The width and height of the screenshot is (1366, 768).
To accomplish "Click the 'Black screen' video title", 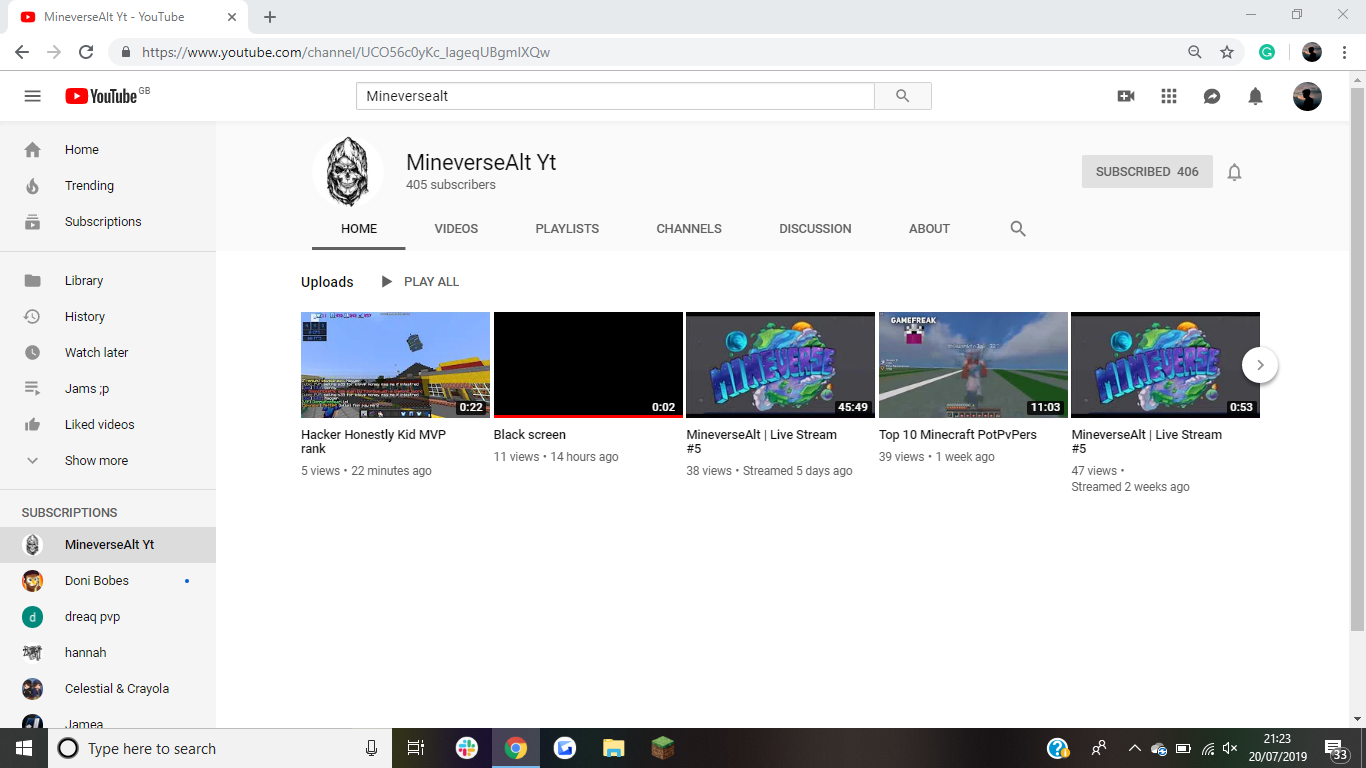I will (x=529, y=435).
